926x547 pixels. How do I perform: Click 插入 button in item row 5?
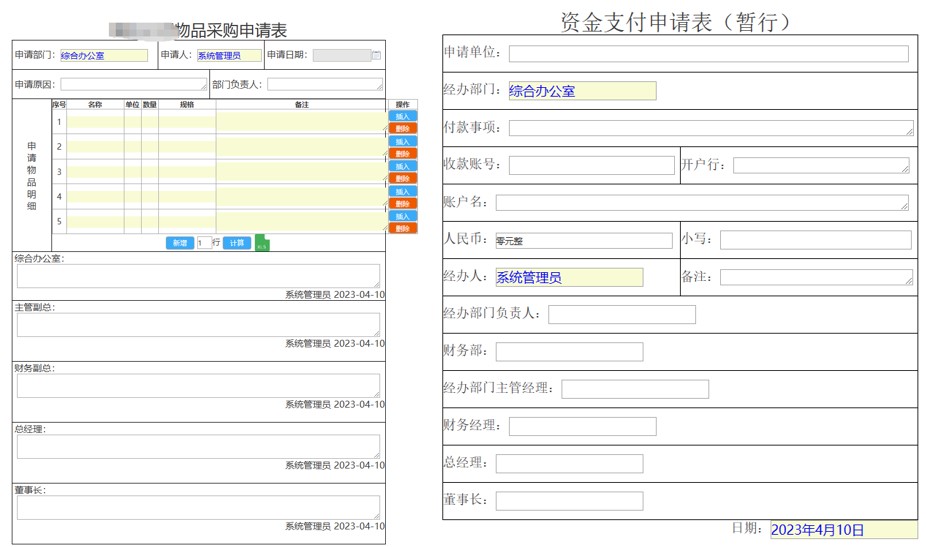click(403, 216)
